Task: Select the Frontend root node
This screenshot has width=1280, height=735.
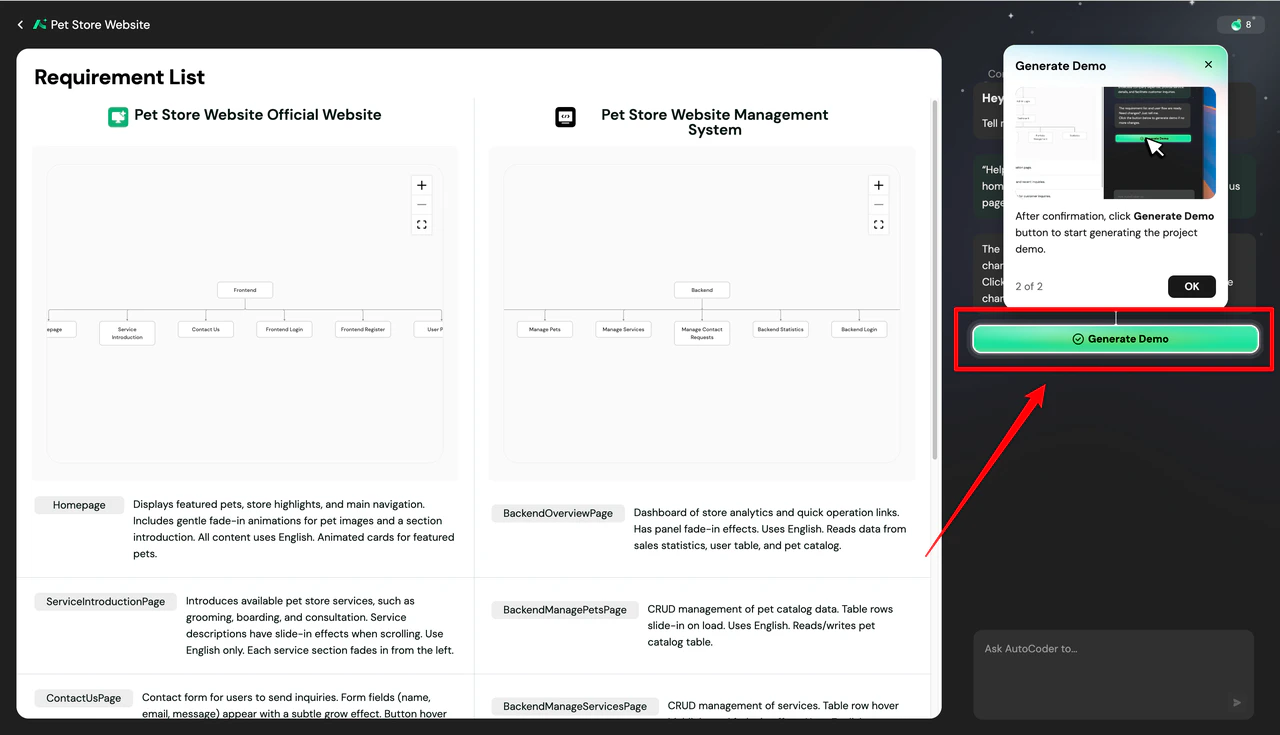Action: tap(245, 290)
